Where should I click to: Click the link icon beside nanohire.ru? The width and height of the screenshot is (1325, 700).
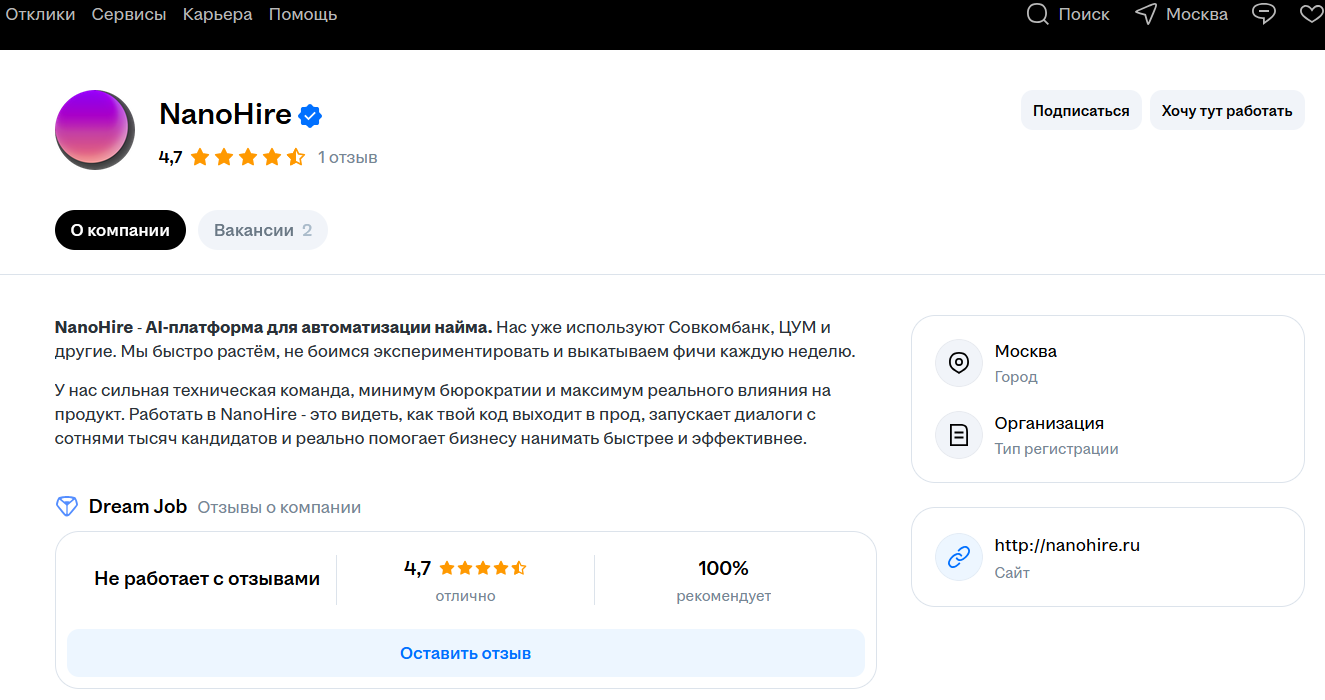(959, 557)
